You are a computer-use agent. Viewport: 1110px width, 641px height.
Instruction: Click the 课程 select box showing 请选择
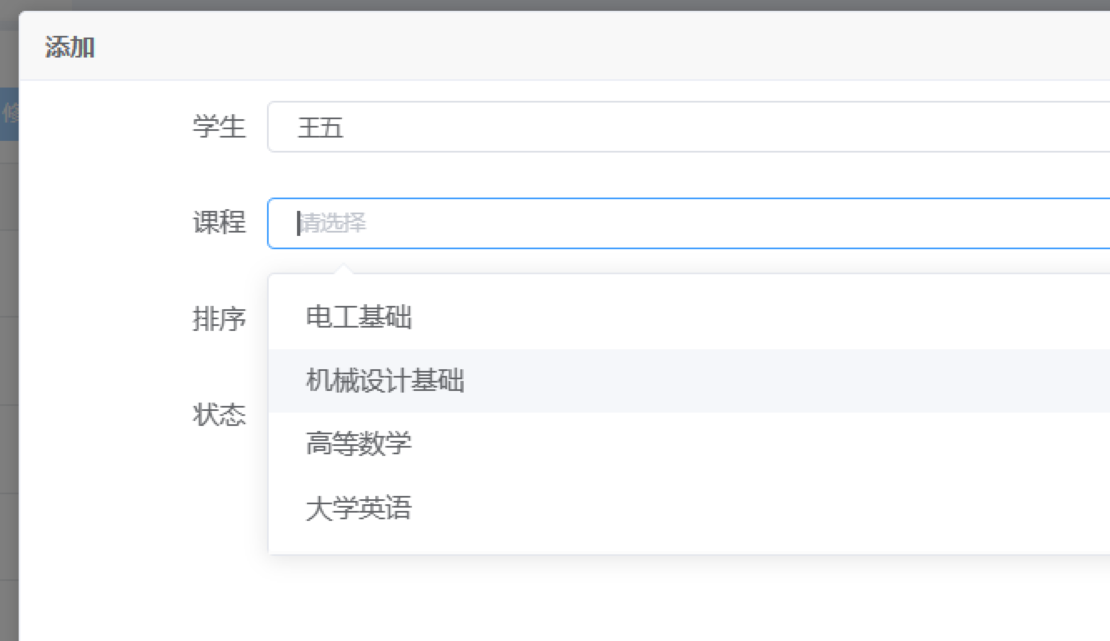pyautogui.click(x=688, y=223)
